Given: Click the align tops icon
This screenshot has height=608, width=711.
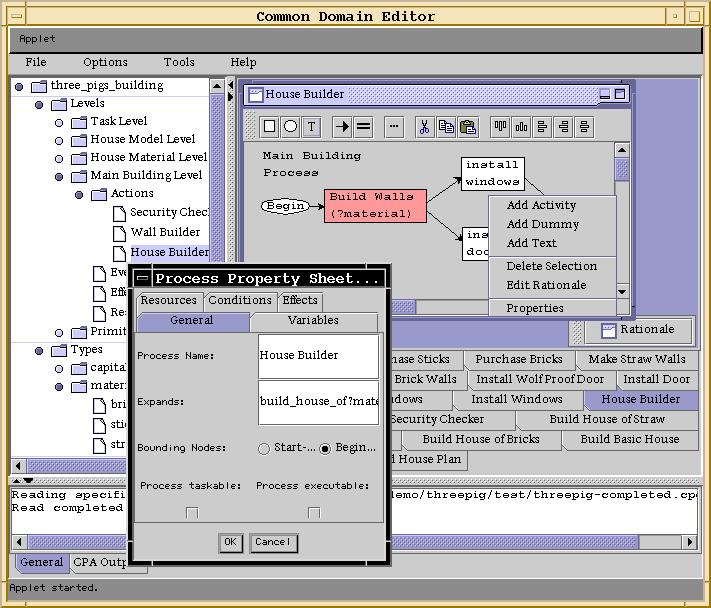Looking at the screenshot, I should (500, 127).
